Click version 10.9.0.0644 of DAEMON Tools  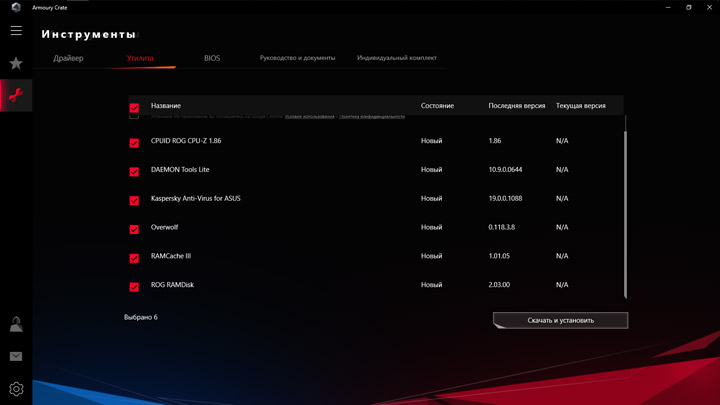tap(505, 169)
